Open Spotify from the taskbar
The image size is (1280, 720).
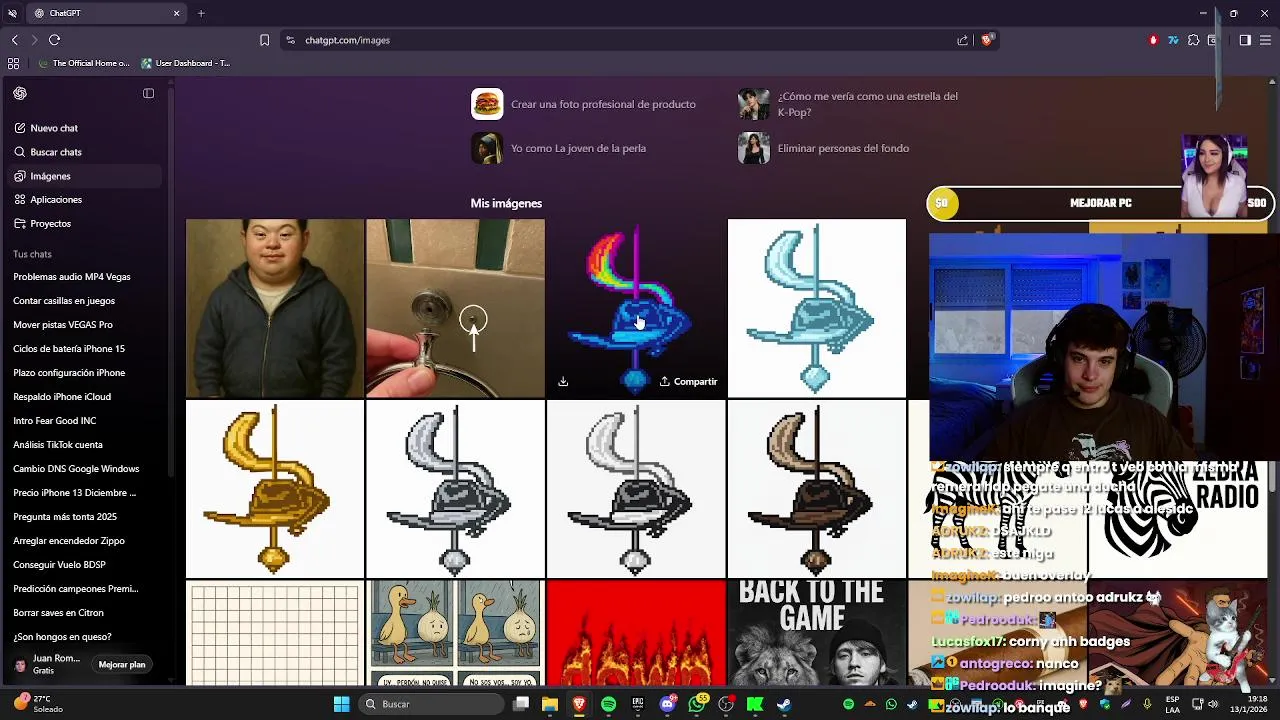[x=608, y=704]
